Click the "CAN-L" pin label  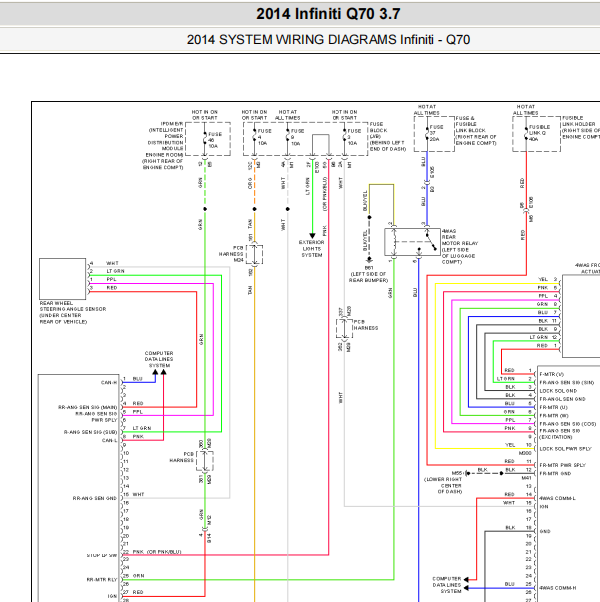pos(109,440)
